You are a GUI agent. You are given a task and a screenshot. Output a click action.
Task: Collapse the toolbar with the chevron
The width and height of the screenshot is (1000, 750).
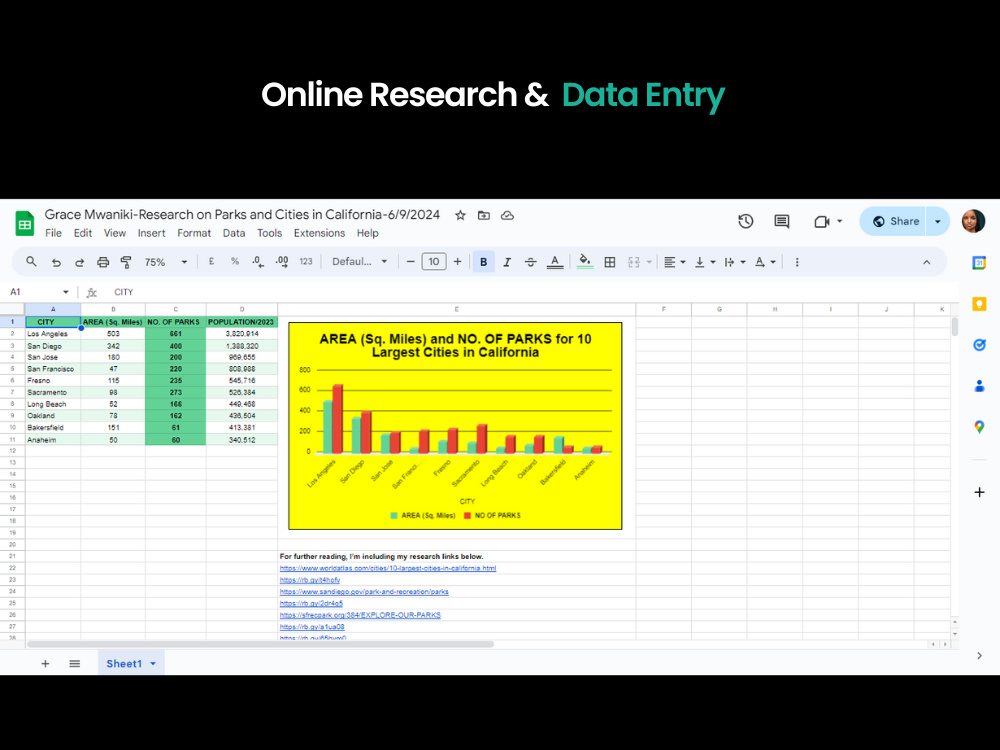click(927, 262)
